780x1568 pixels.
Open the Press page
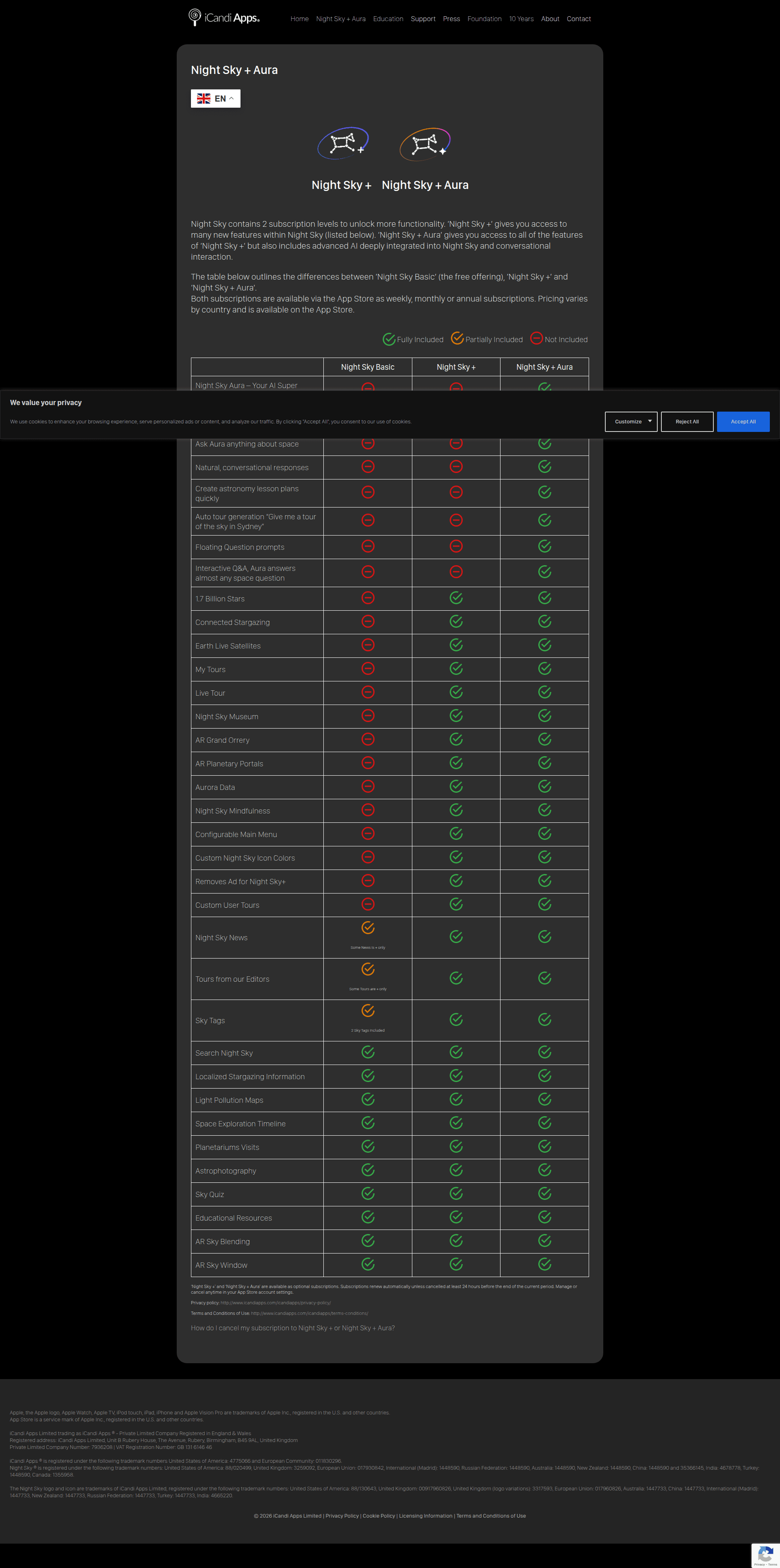point(451,19)
